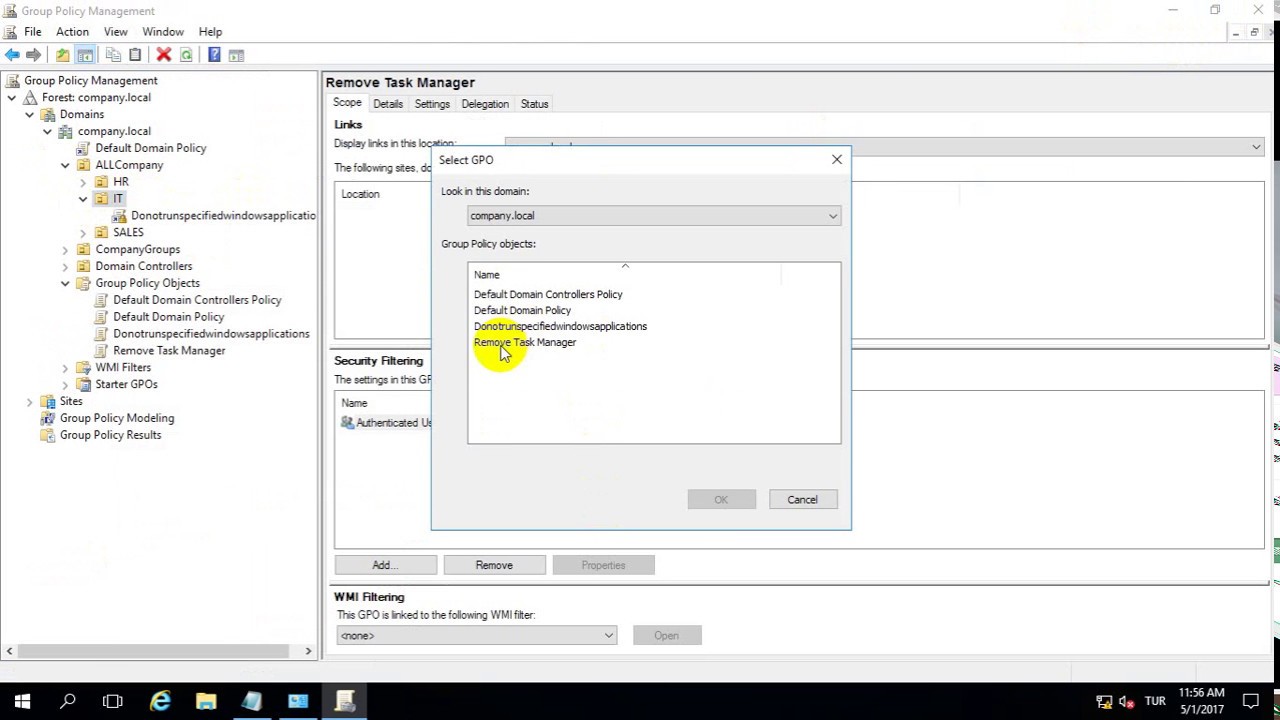Close the Select GPO dialog with X
This screenshot has width=1280, height=720.
click(837, 160)
